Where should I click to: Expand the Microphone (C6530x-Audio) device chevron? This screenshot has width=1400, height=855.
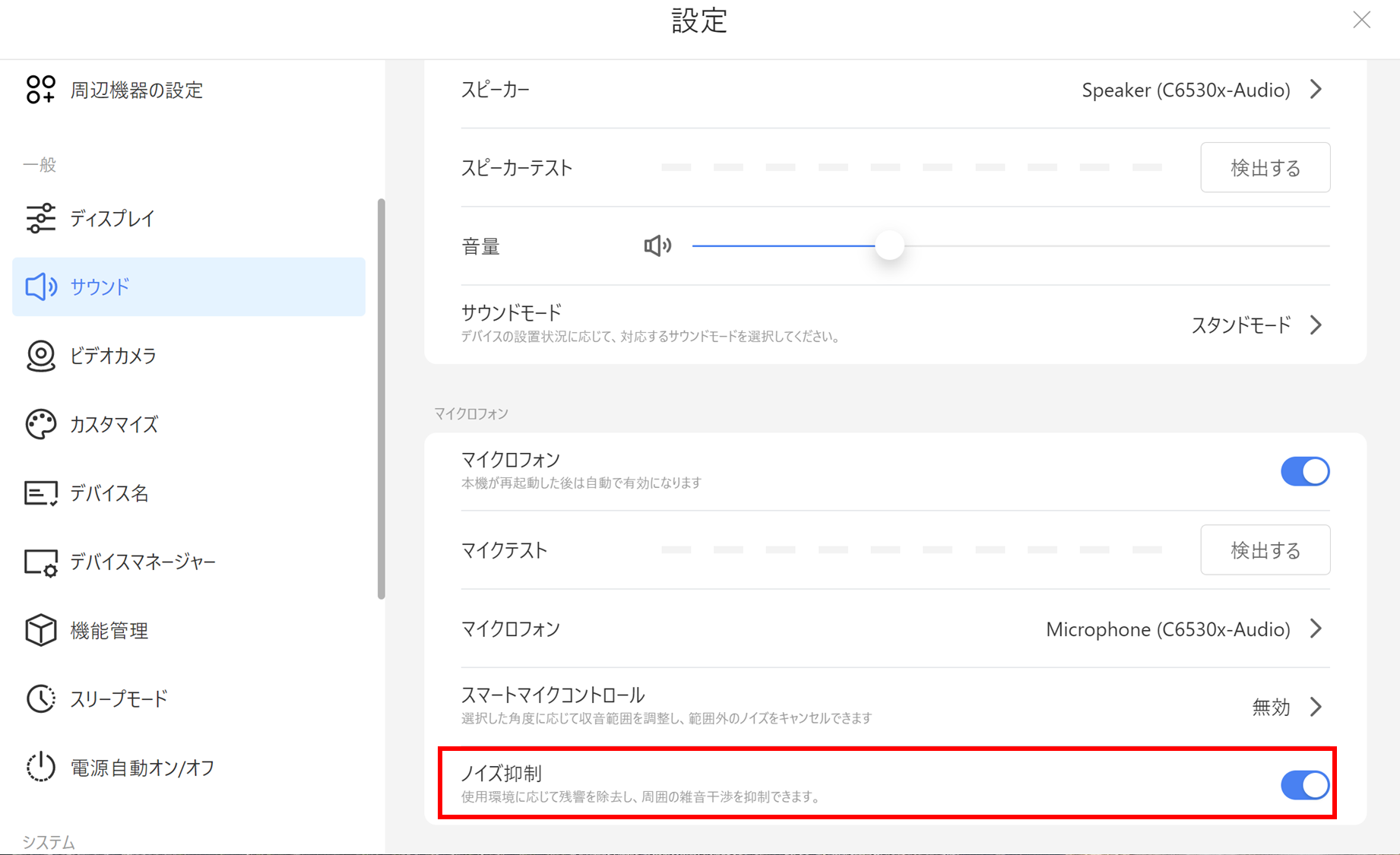click(1316, 629)
